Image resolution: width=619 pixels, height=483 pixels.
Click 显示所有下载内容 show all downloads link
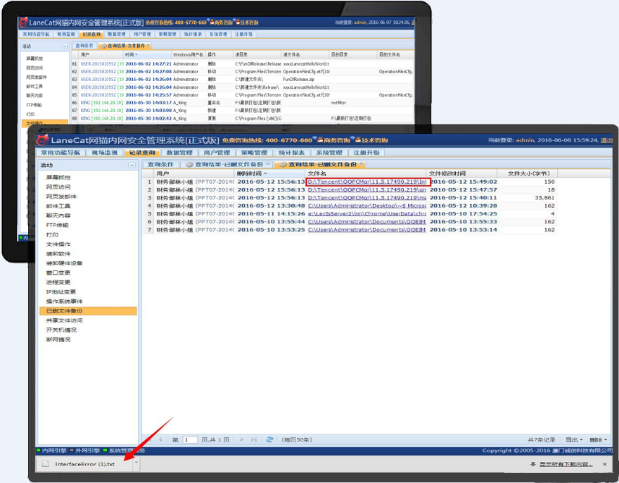[x=566, y=464]
